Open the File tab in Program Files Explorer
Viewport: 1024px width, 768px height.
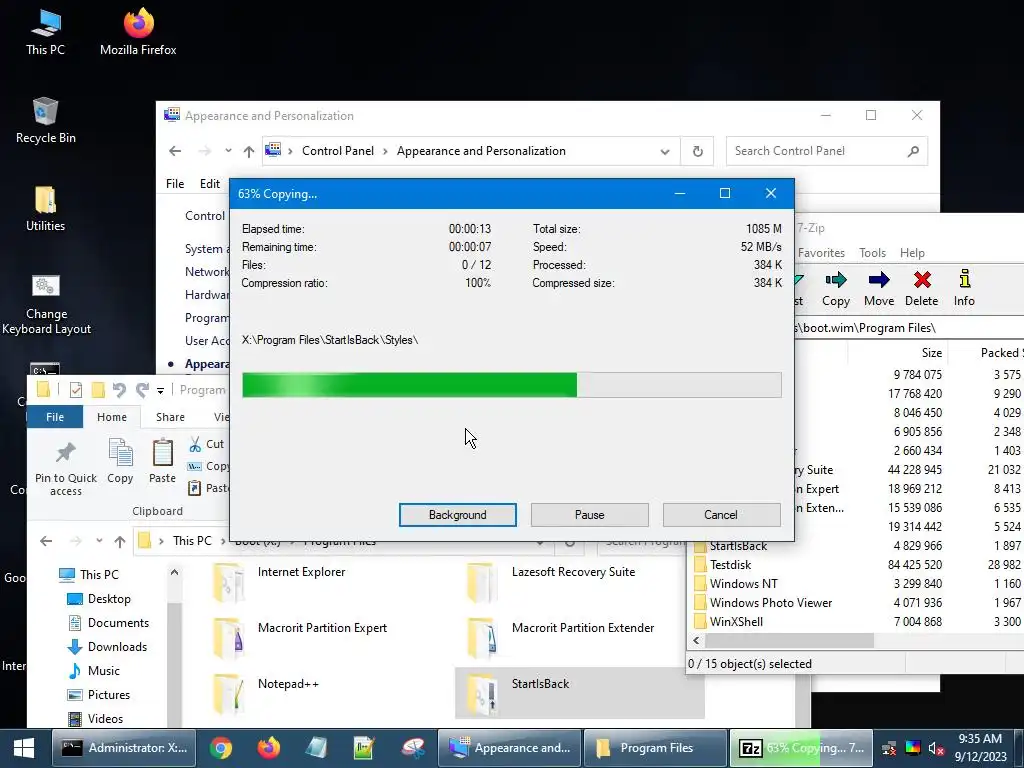pyautogui.click(x=55, y=417)
